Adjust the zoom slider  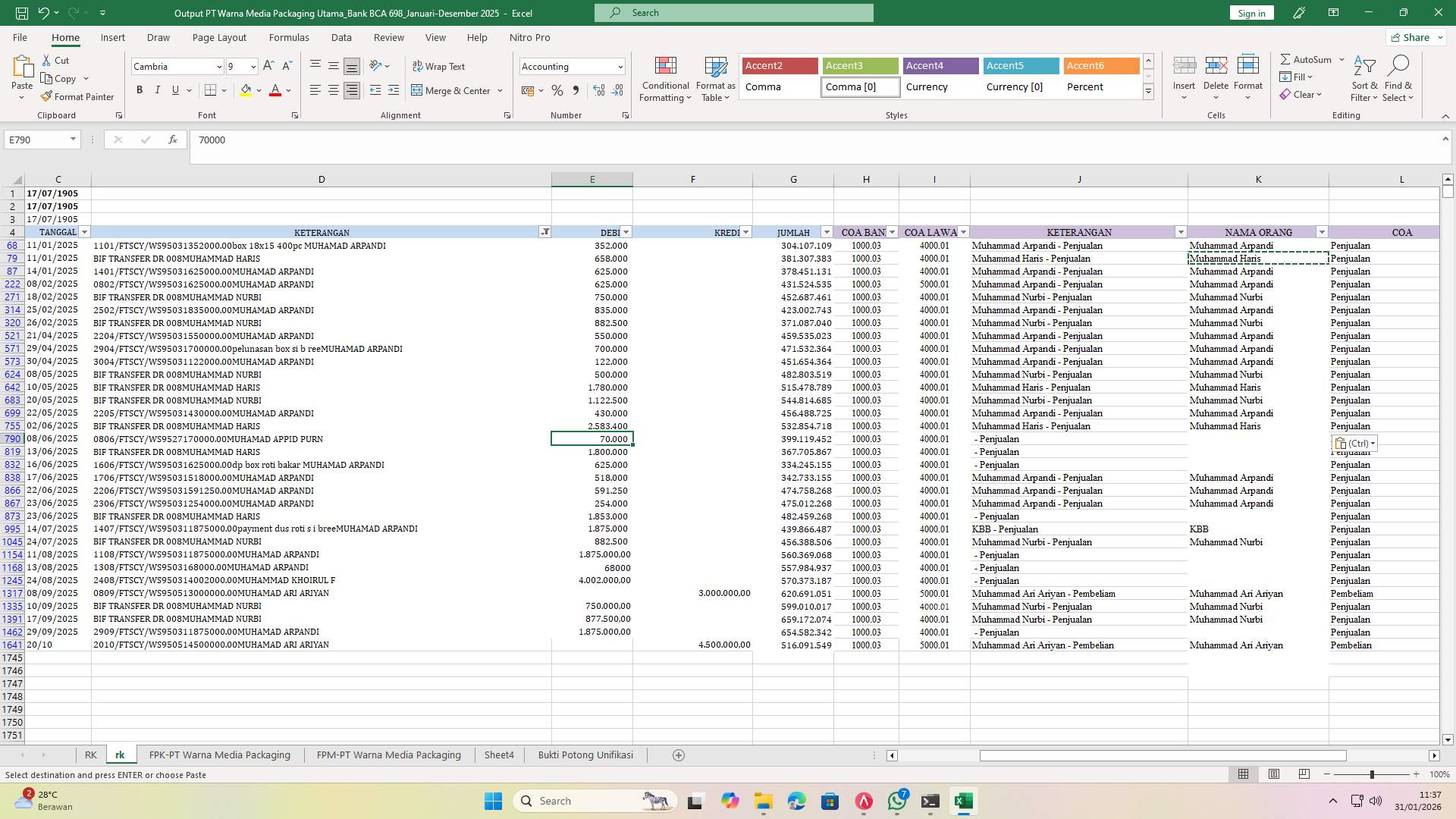pos(1371,774)
